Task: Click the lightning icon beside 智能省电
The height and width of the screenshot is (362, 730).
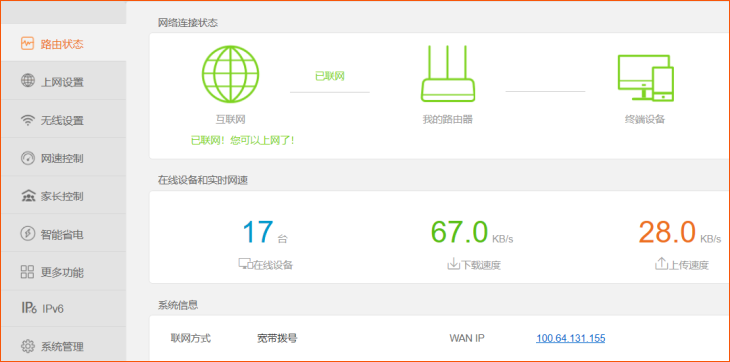Action: pyautogui.click(x=27, y=234)
